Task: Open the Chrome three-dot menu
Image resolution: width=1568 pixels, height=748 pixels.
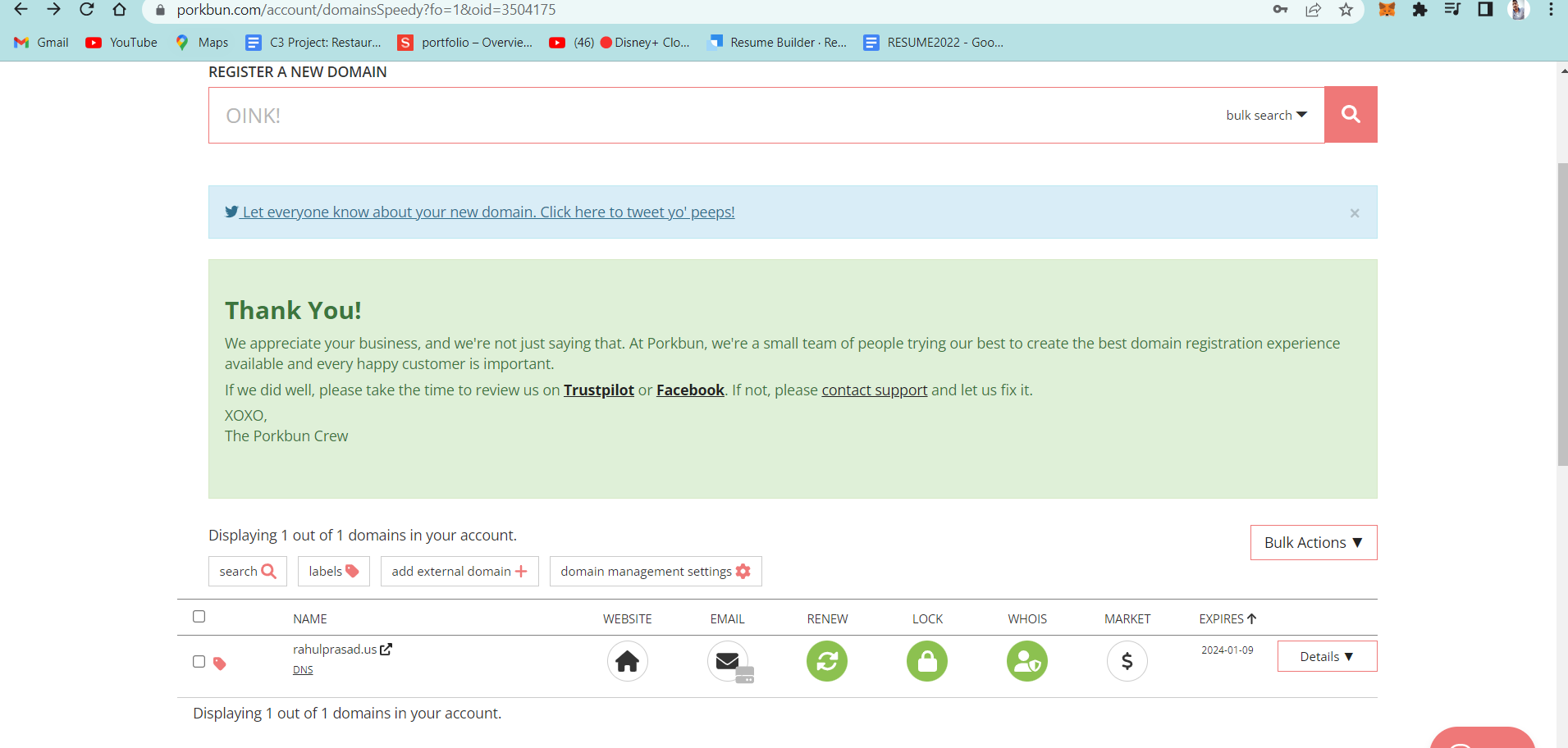Action: pos(1551,10)
